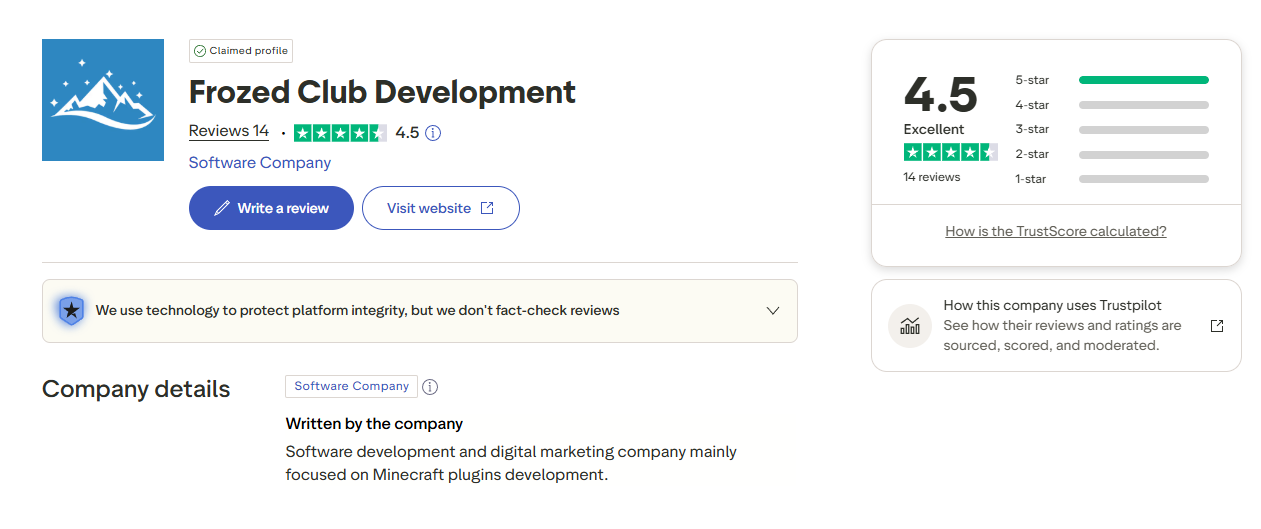Filter by 4-star rating bar

(1111, 105)
